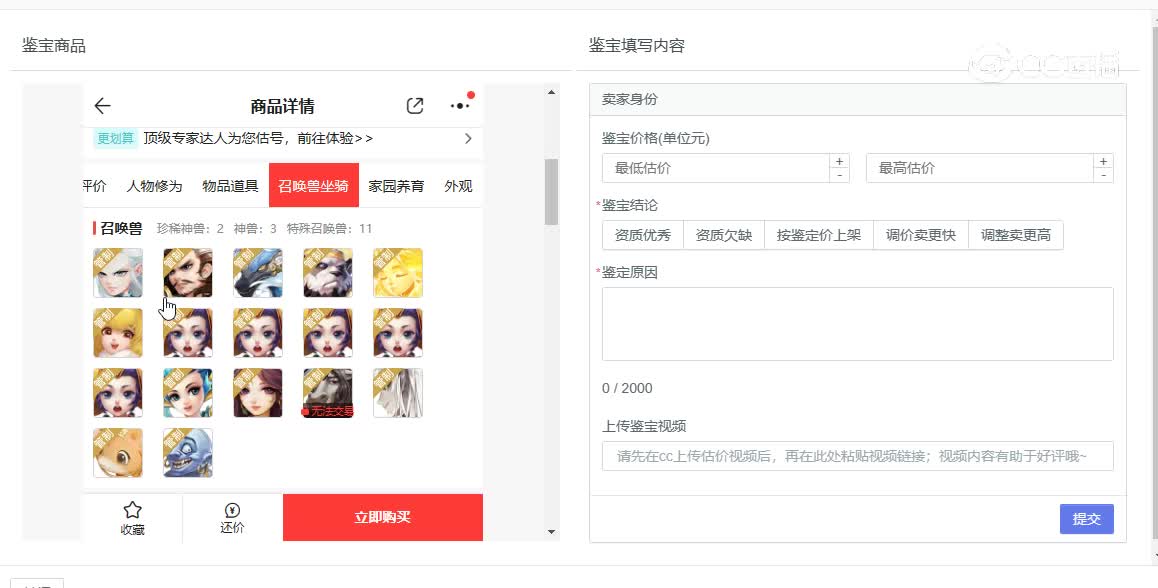Open the external share icon beside 商品详情

pyautogui.click(x=414, y=105)
